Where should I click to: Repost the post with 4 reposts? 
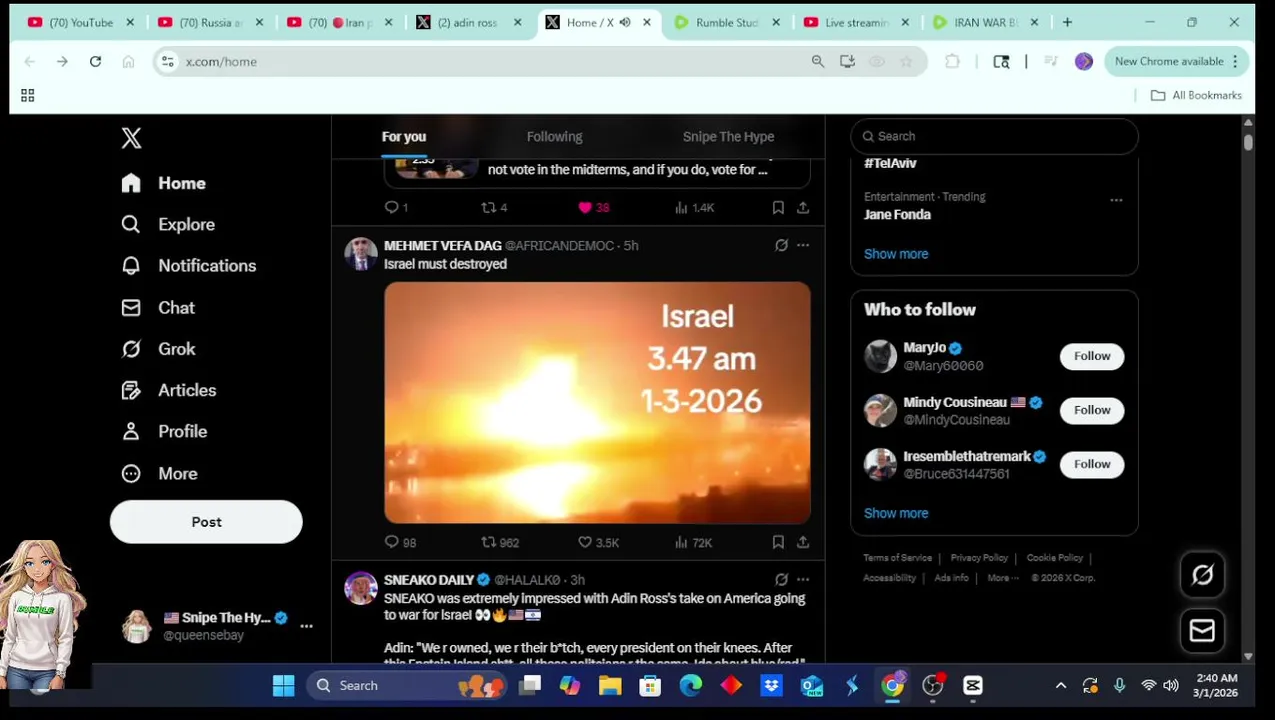coord(494,207)
